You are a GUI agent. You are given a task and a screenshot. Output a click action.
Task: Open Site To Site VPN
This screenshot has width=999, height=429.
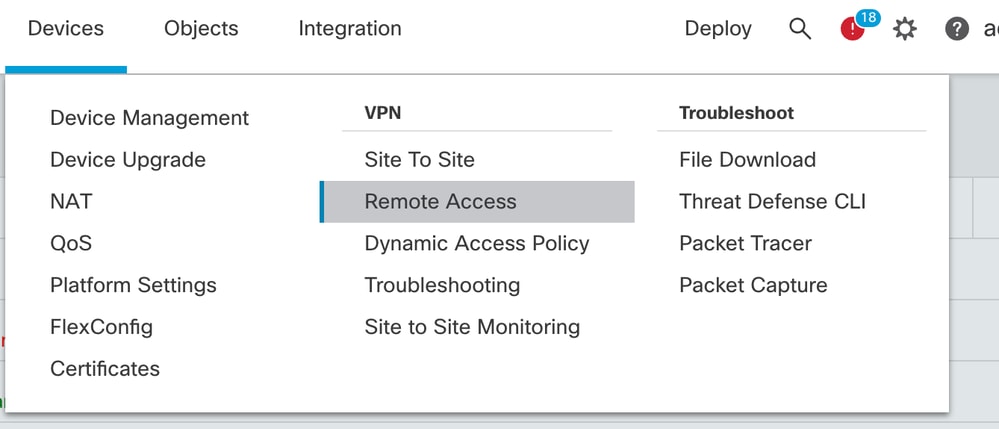419,159
